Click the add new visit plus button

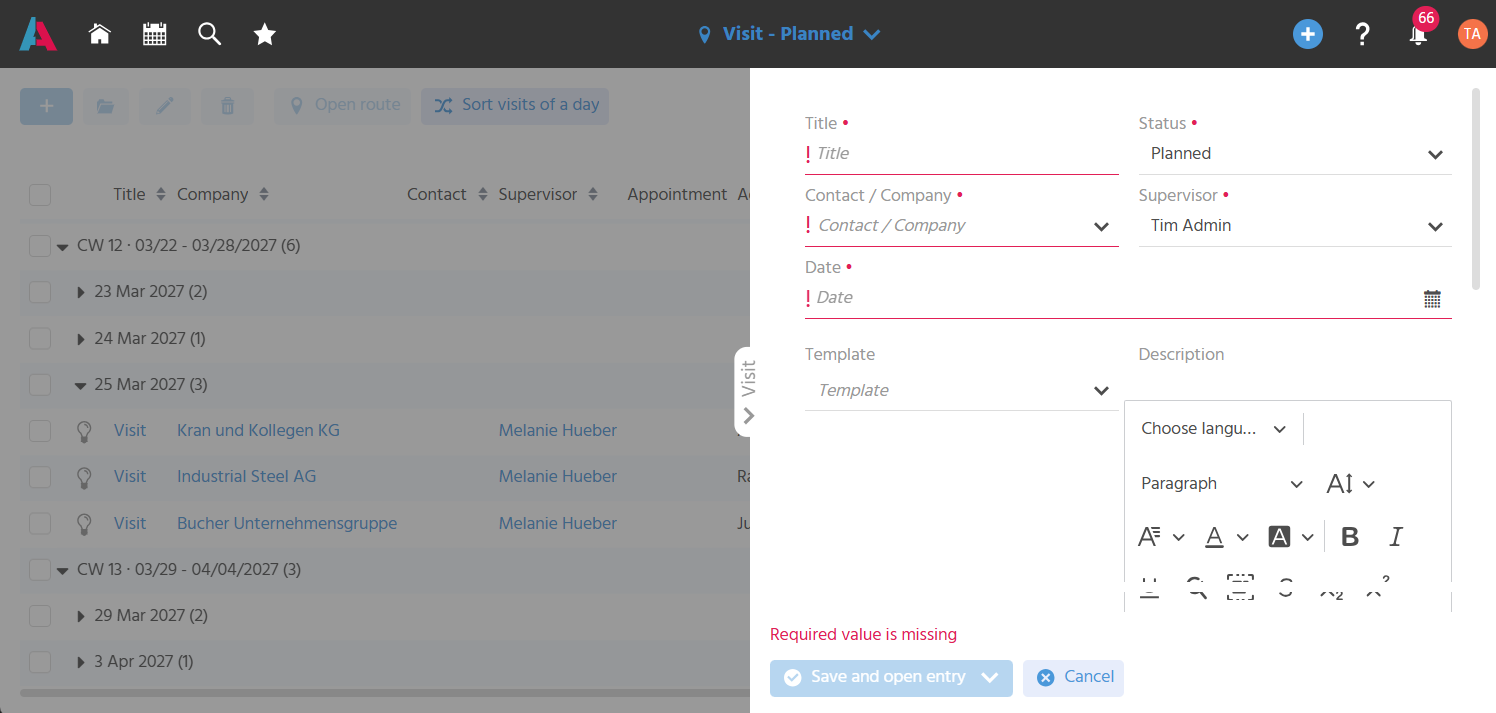[x=46, y=105]
